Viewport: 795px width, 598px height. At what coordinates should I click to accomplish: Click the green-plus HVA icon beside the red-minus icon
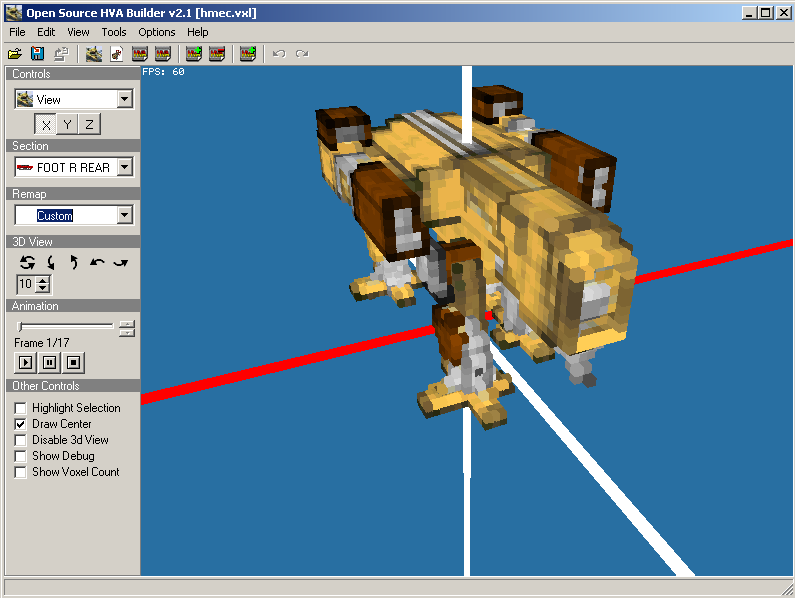click(194, 53)
